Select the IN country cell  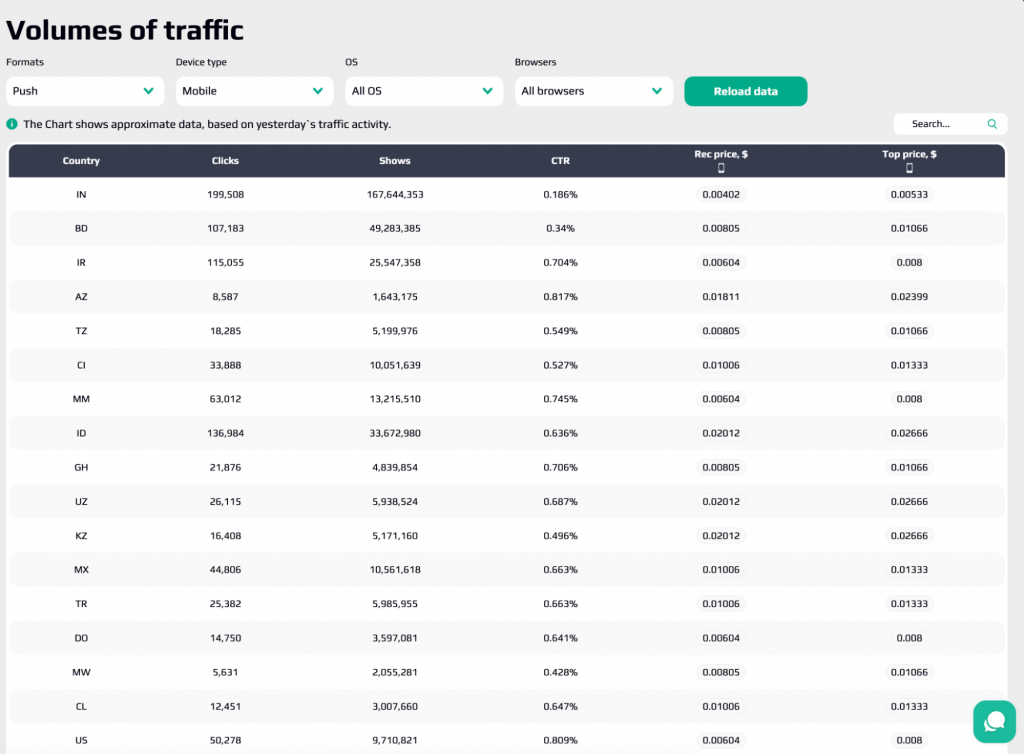[81, 195]
